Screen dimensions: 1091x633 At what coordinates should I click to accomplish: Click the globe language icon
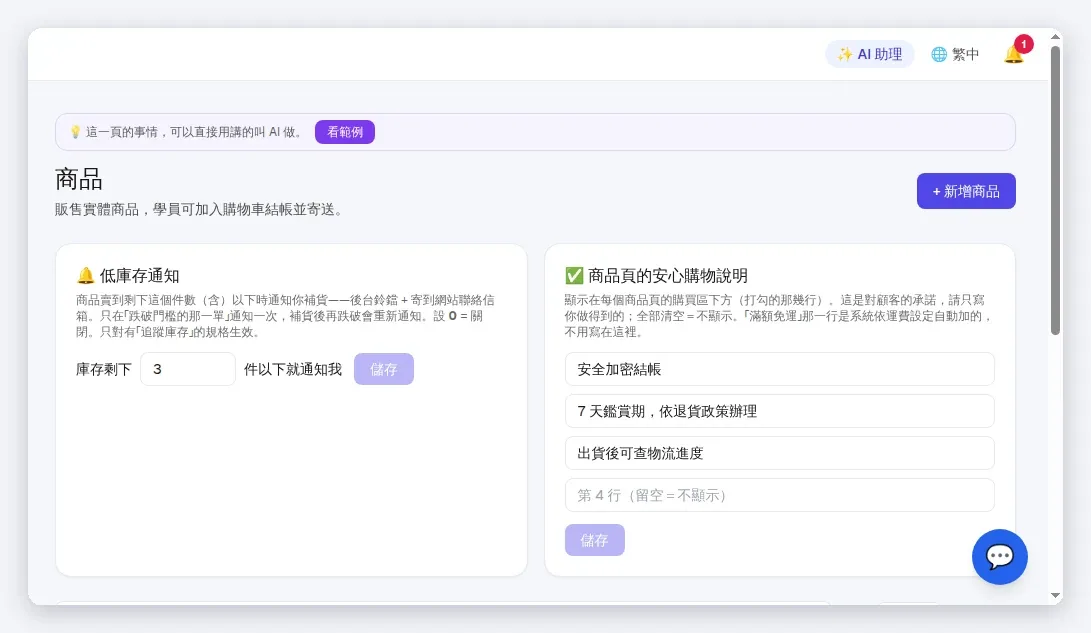click(939, 54)
